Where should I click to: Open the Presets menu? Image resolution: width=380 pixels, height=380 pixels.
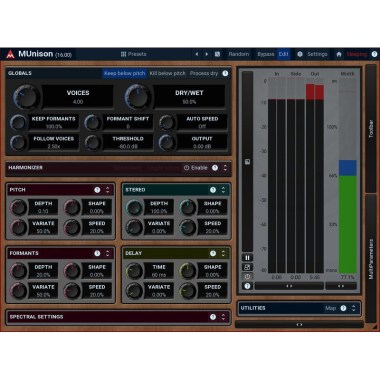(x=133, y=54)
